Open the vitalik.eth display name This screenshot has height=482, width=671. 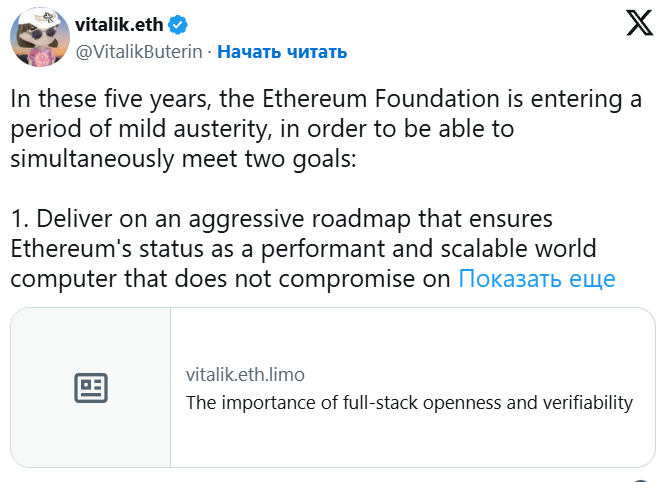(126, 24)
